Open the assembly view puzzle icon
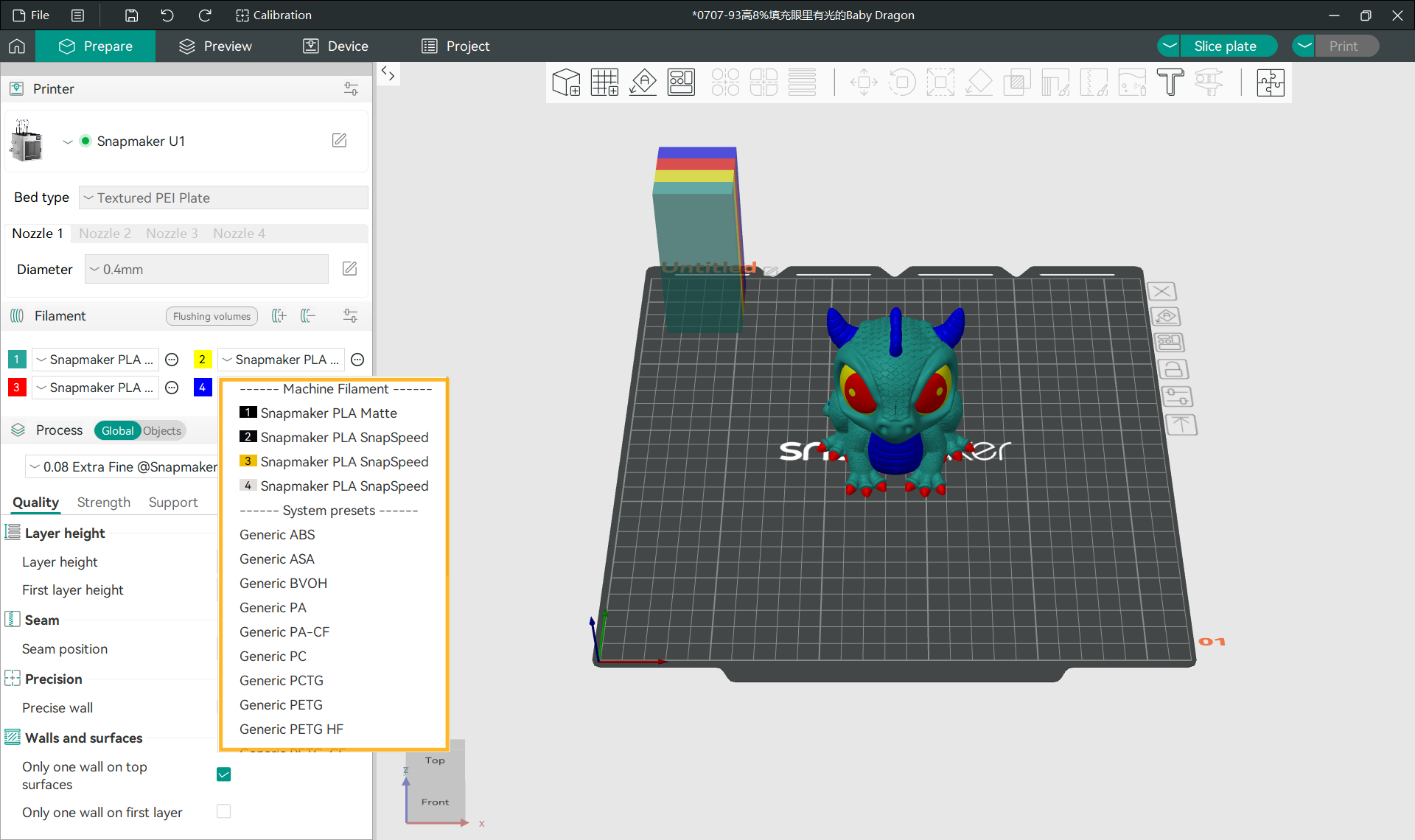Image resolution: width=1415 pixels, height=840 pixels. 1270,83
